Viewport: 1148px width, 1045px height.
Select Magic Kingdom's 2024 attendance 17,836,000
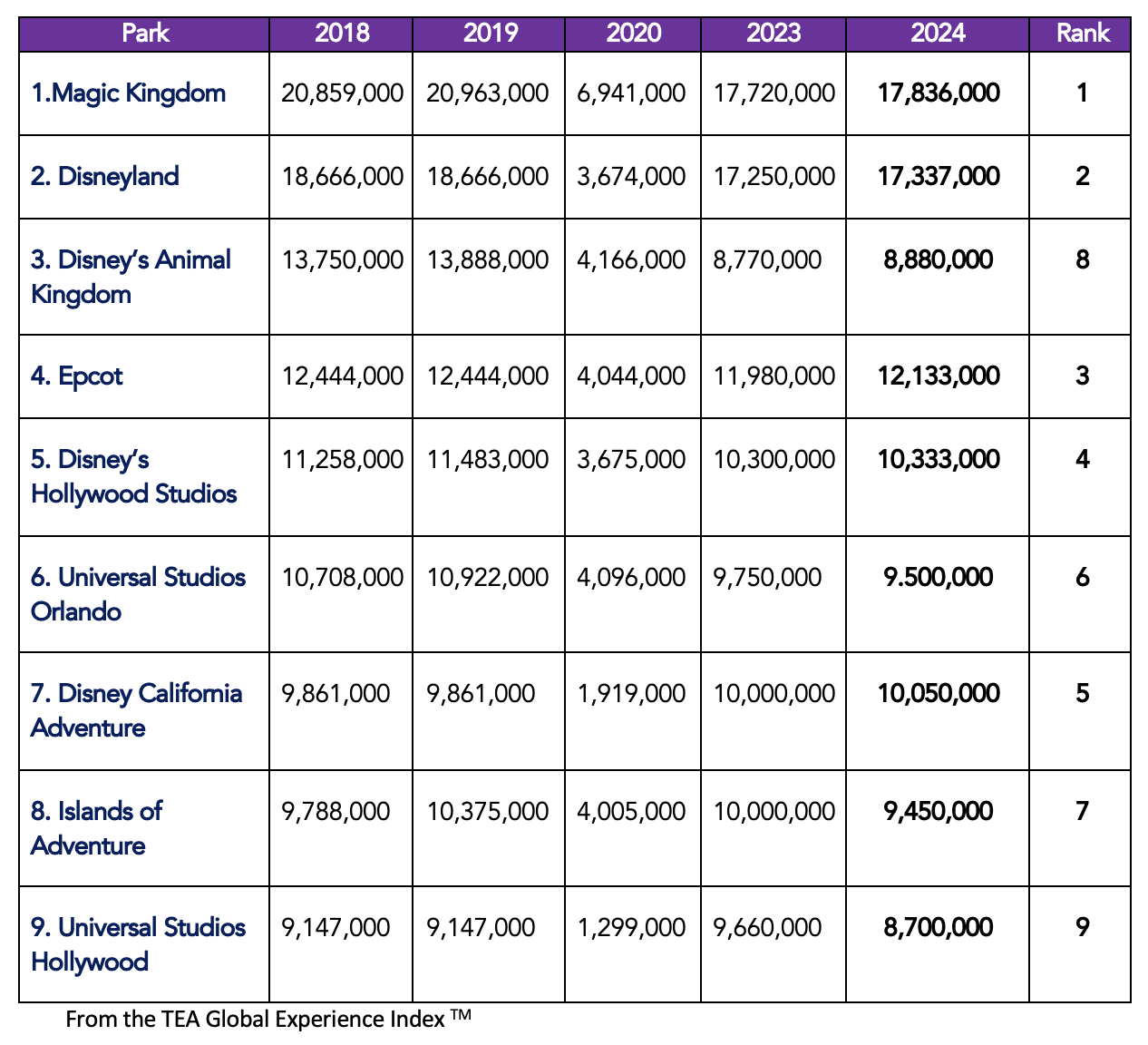coord(939,93)
